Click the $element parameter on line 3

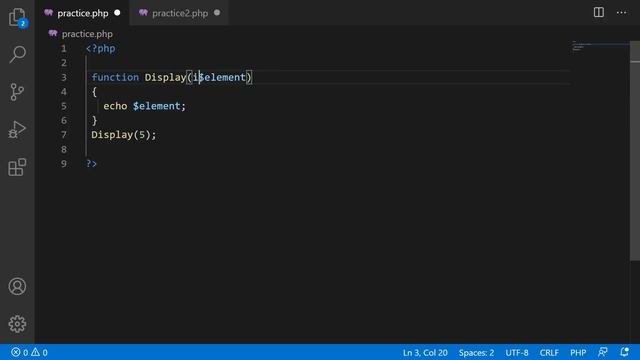222,77
